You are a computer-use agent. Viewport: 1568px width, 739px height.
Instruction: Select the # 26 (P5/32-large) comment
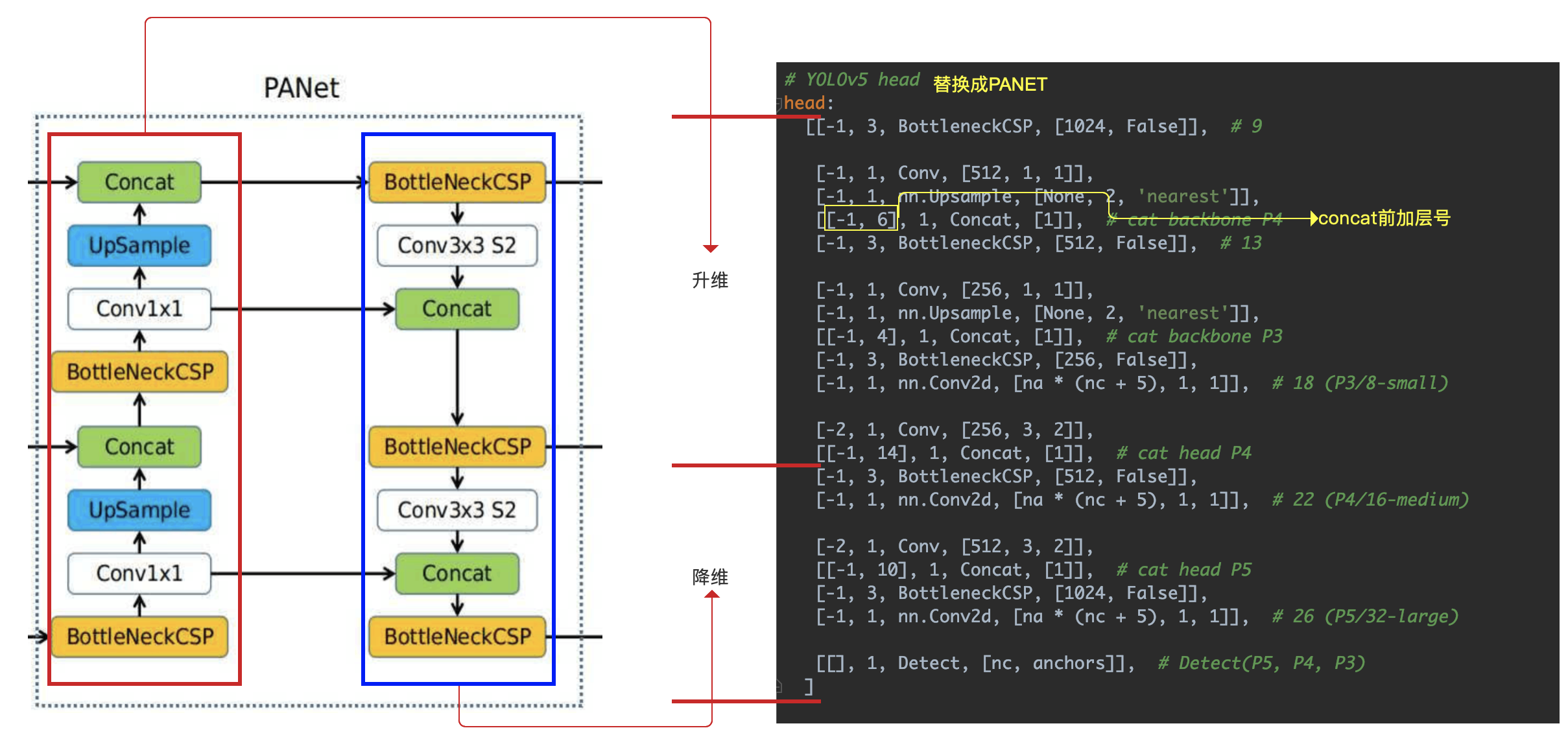(x=1364, y=616)
